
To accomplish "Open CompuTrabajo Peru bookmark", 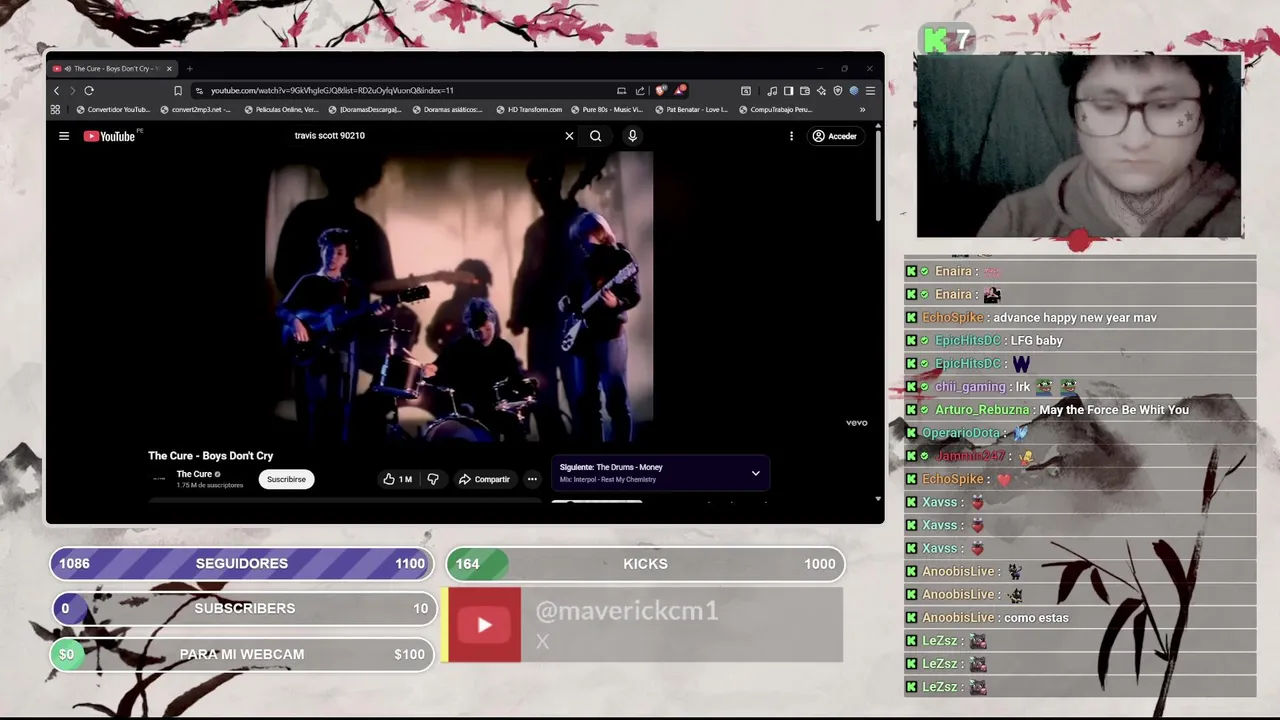I will tap(774, 110).
